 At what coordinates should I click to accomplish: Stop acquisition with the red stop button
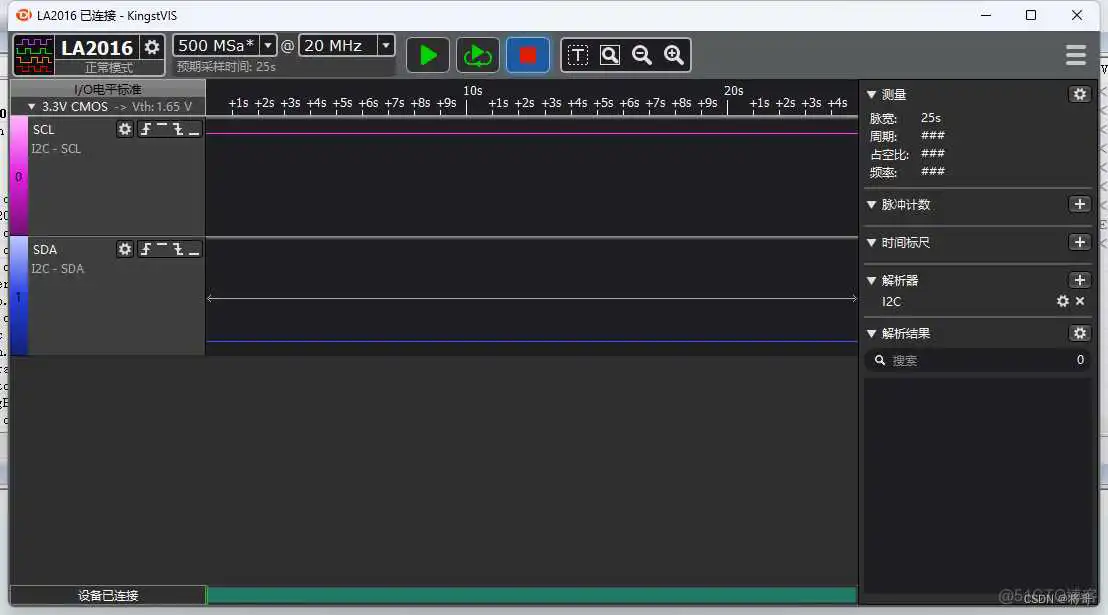527,55
